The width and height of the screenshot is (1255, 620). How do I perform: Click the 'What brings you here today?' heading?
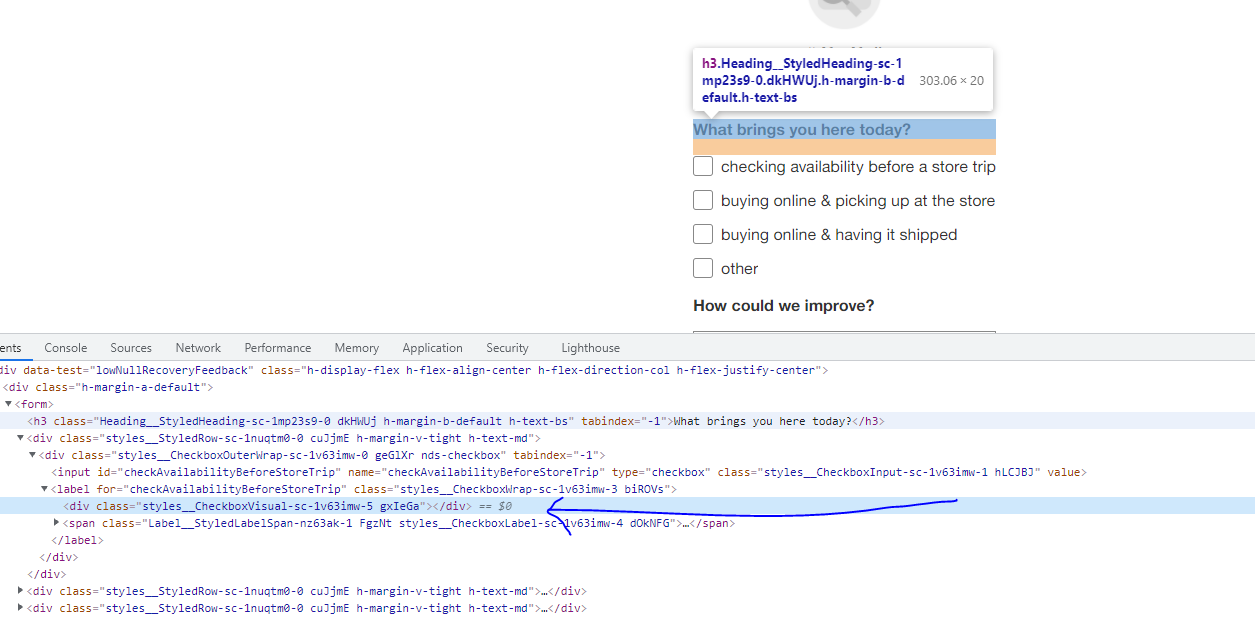(x=802, y=130)
